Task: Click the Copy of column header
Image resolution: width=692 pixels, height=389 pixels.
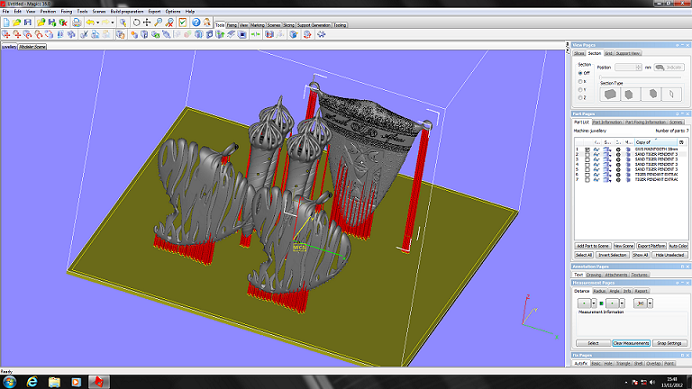Action: (655, 142)
